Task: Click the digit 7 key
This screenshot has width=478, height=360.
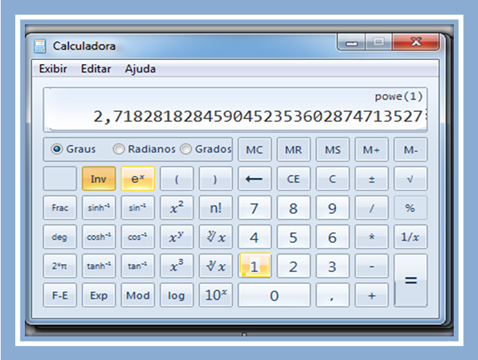Action: [255, 208]
